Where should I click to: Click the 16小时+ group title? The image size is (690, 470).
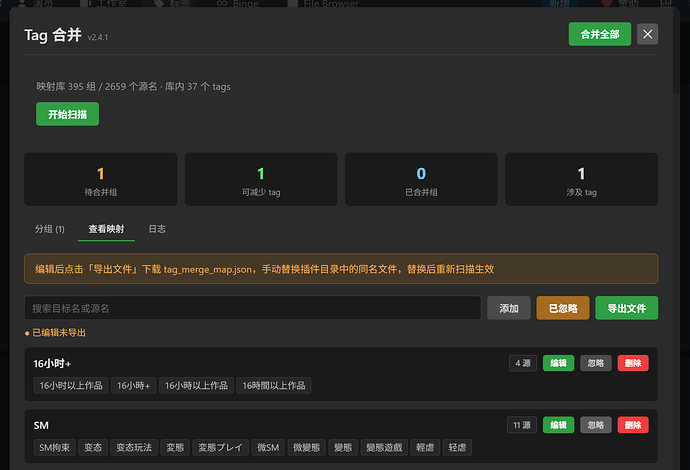point(52,364)
